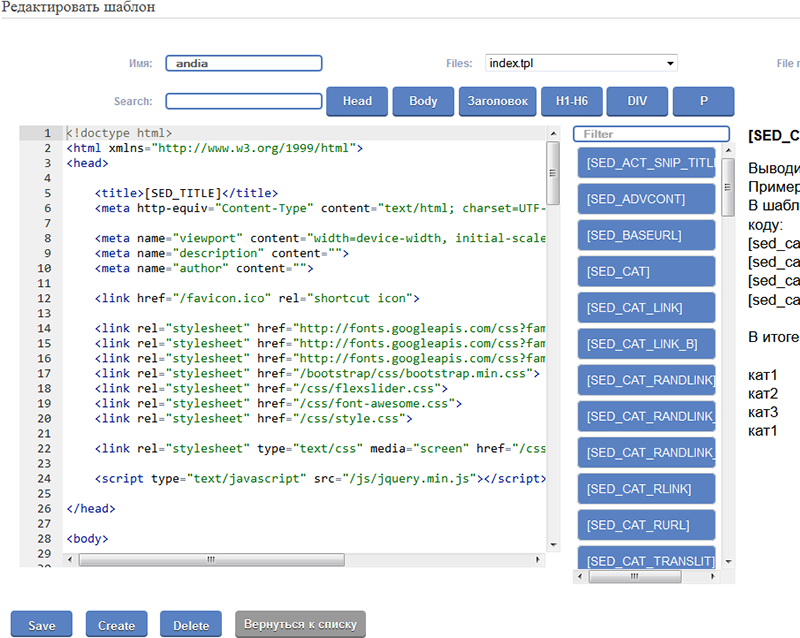This screenshot has height=638, width=800.
Task: Click the Заголовок button
Action: pyautogui.click(x=496, y=101)
